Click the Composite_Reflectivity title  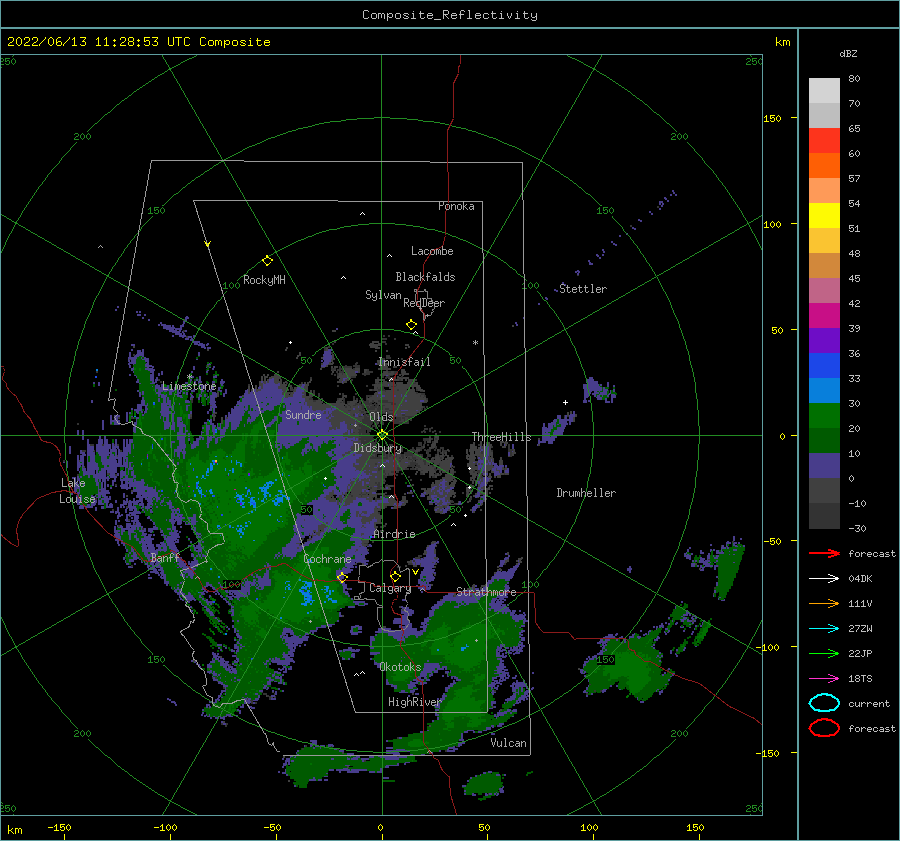point(449,15)
